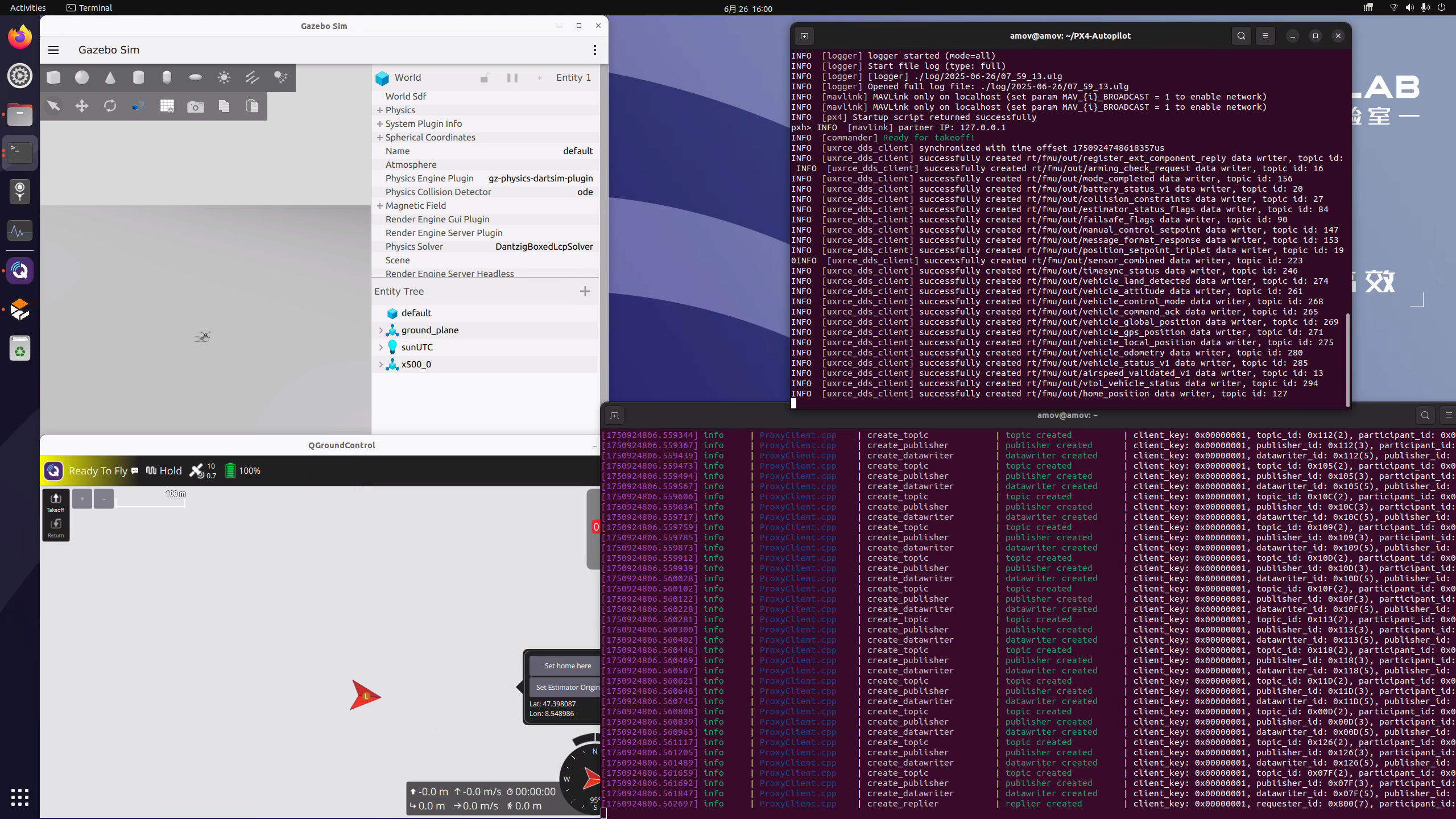The image size is (1456, 819).
Task: Click the Takeoff button in QGroundControl
Action: (x=56, y=502)
